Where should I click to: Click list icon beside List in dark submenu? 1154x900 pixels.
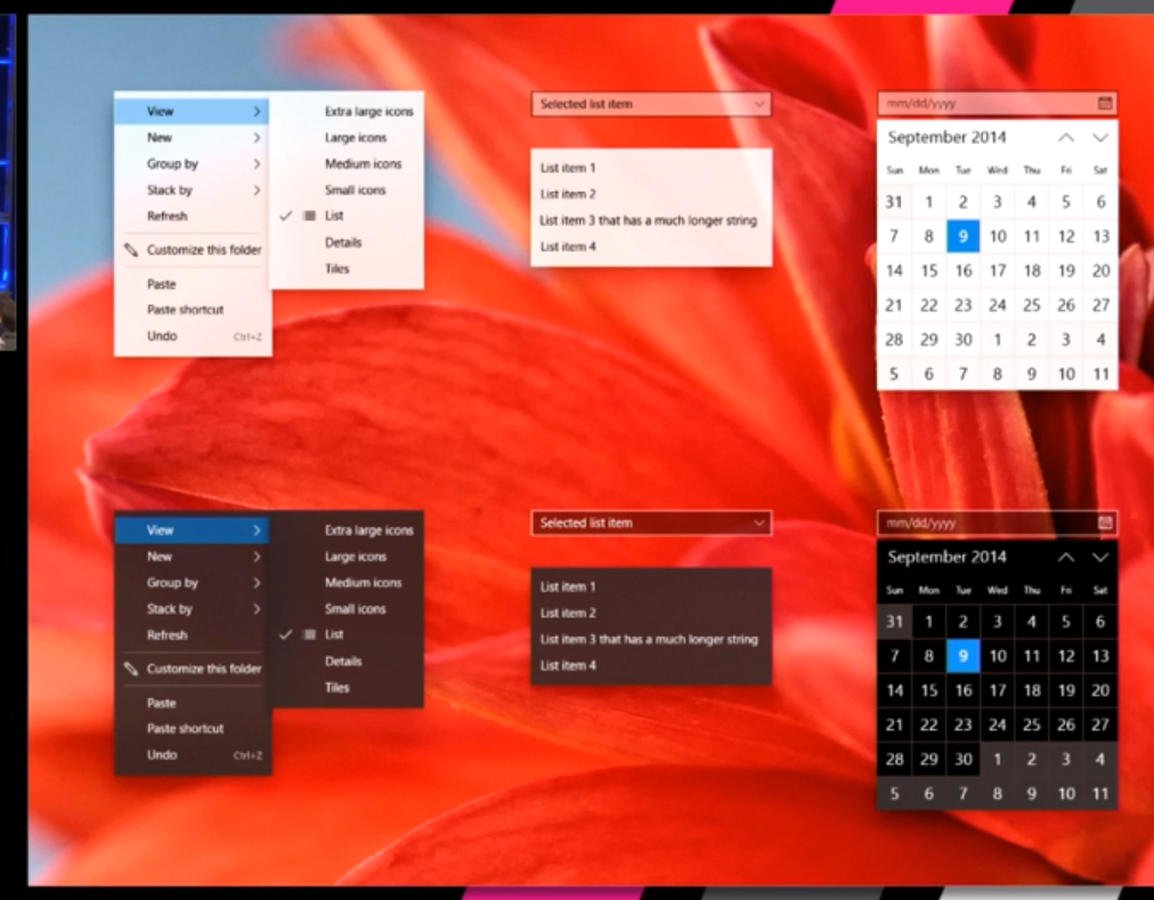(x=310, y=634)
